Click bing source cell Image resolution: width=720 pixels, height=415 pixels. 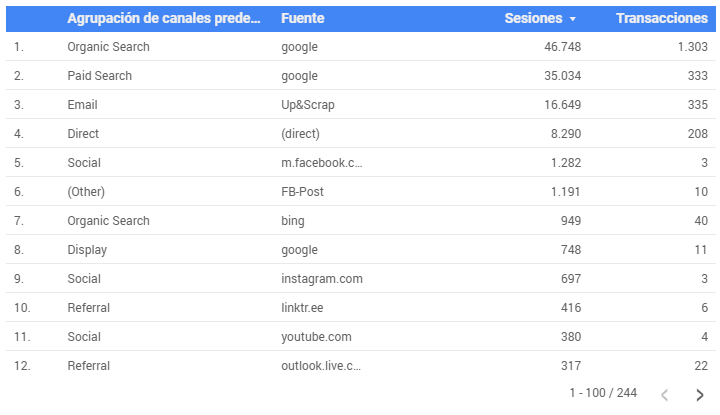coord(292,221)
